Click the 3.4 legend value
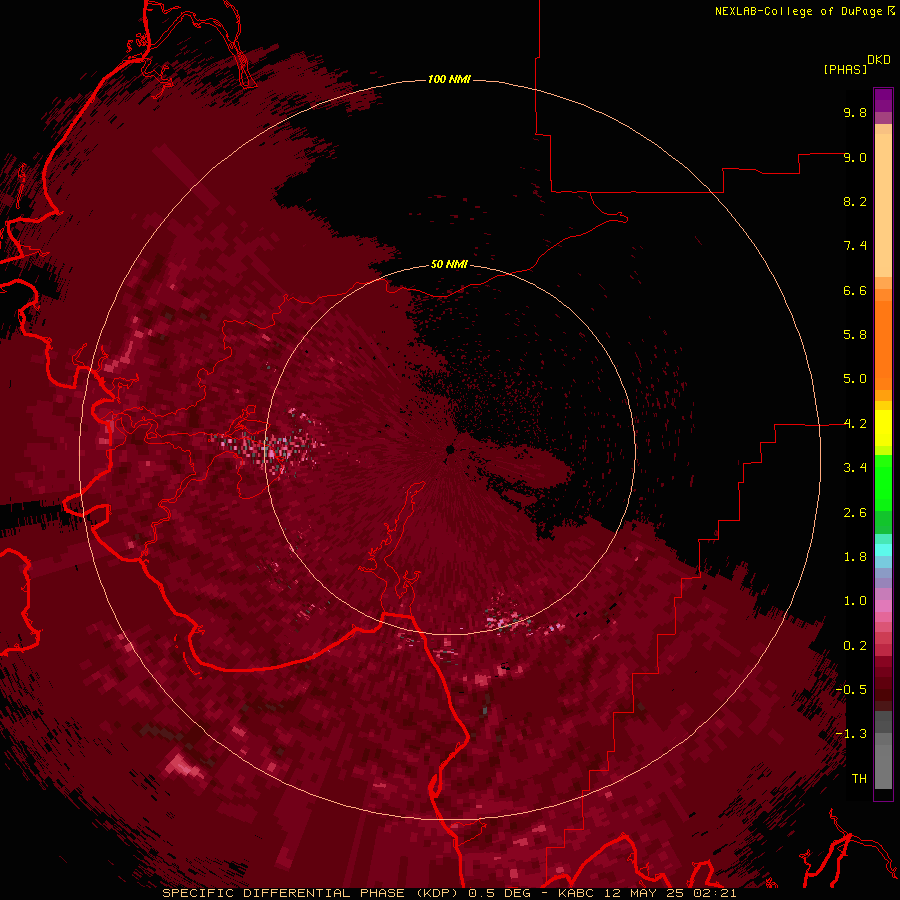This screenshot has width=900, height=900. (x=855, y=468)
